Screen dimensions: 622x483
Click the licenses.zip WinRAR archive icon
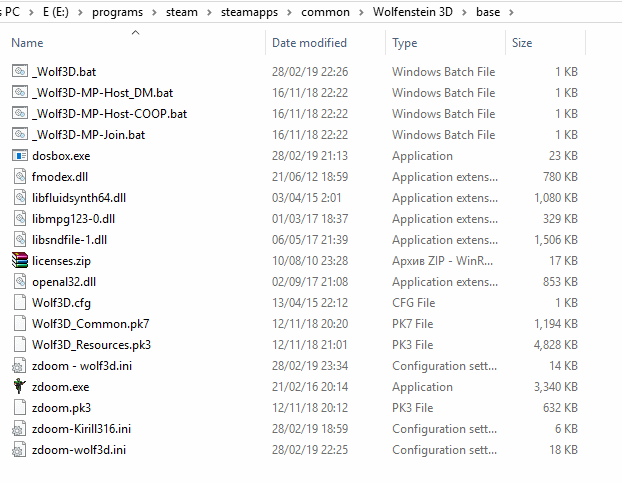pos(20,261)
